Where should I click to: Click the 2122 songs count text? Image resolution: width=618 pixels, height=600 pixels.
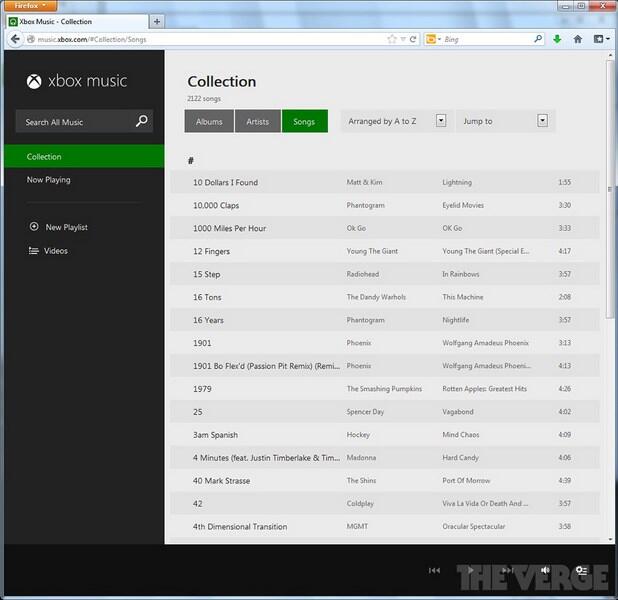(204, 99)
